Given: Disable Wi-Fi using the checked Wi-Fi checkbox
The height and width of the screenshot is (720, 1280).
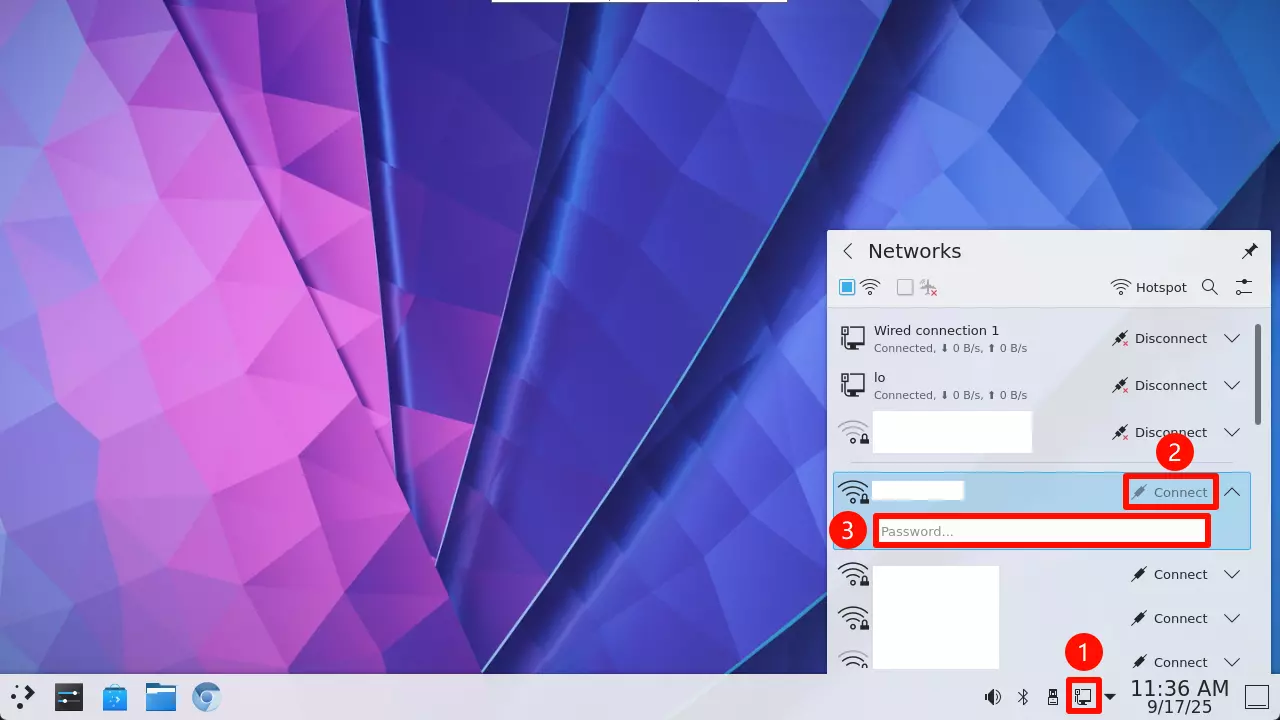Looking at the screenshot, I should pyautogui.click(x=846, y=287).
